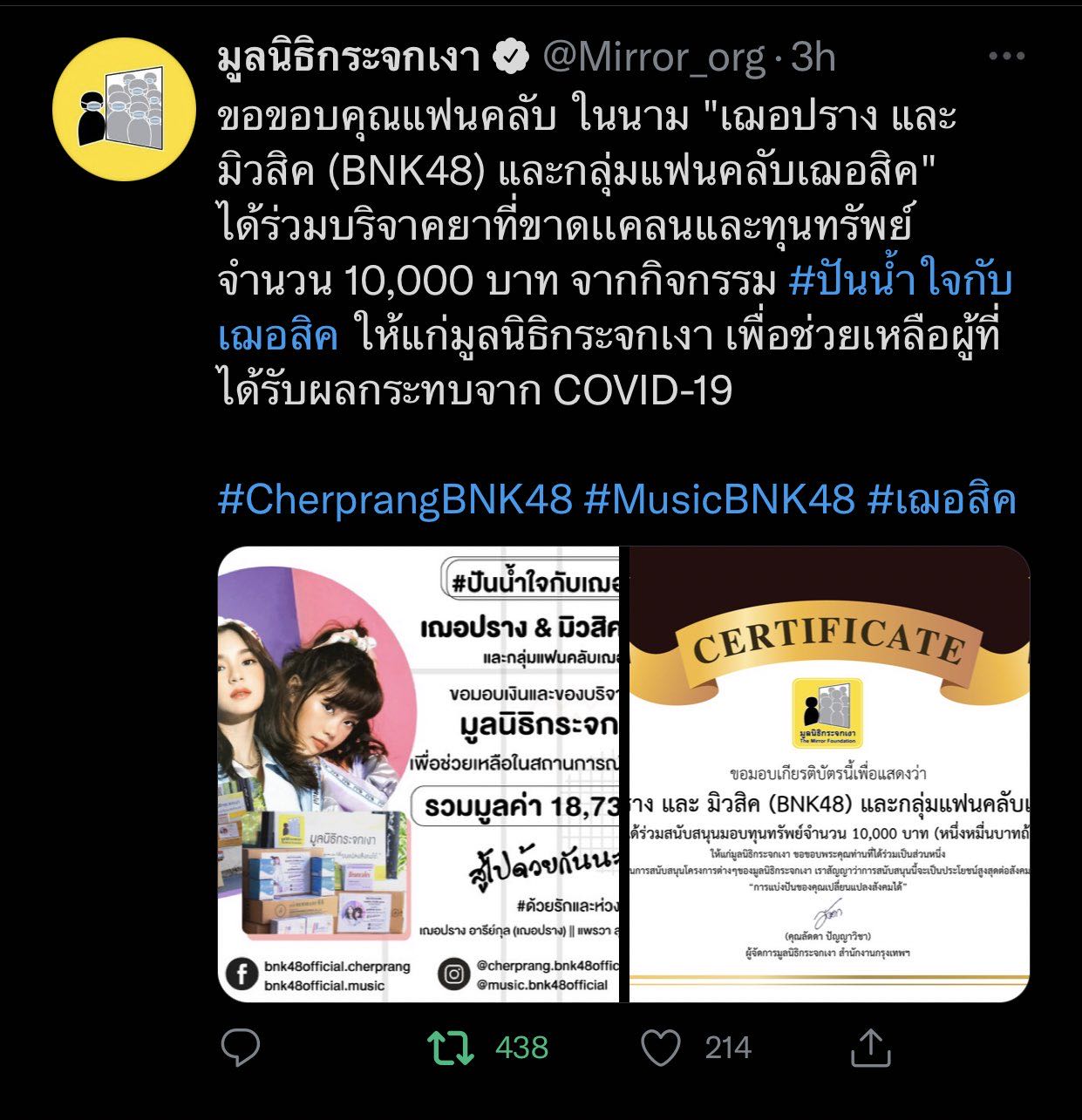Screen dimensions: 1082x1120
Task: Click the verified badge next to name
Action: coord(511,58)
